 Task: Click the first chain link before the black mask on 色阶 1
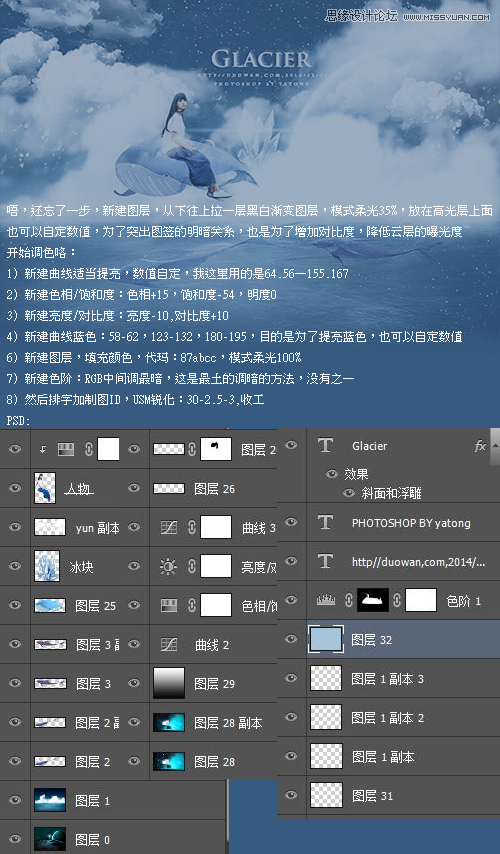pos(348,600)
